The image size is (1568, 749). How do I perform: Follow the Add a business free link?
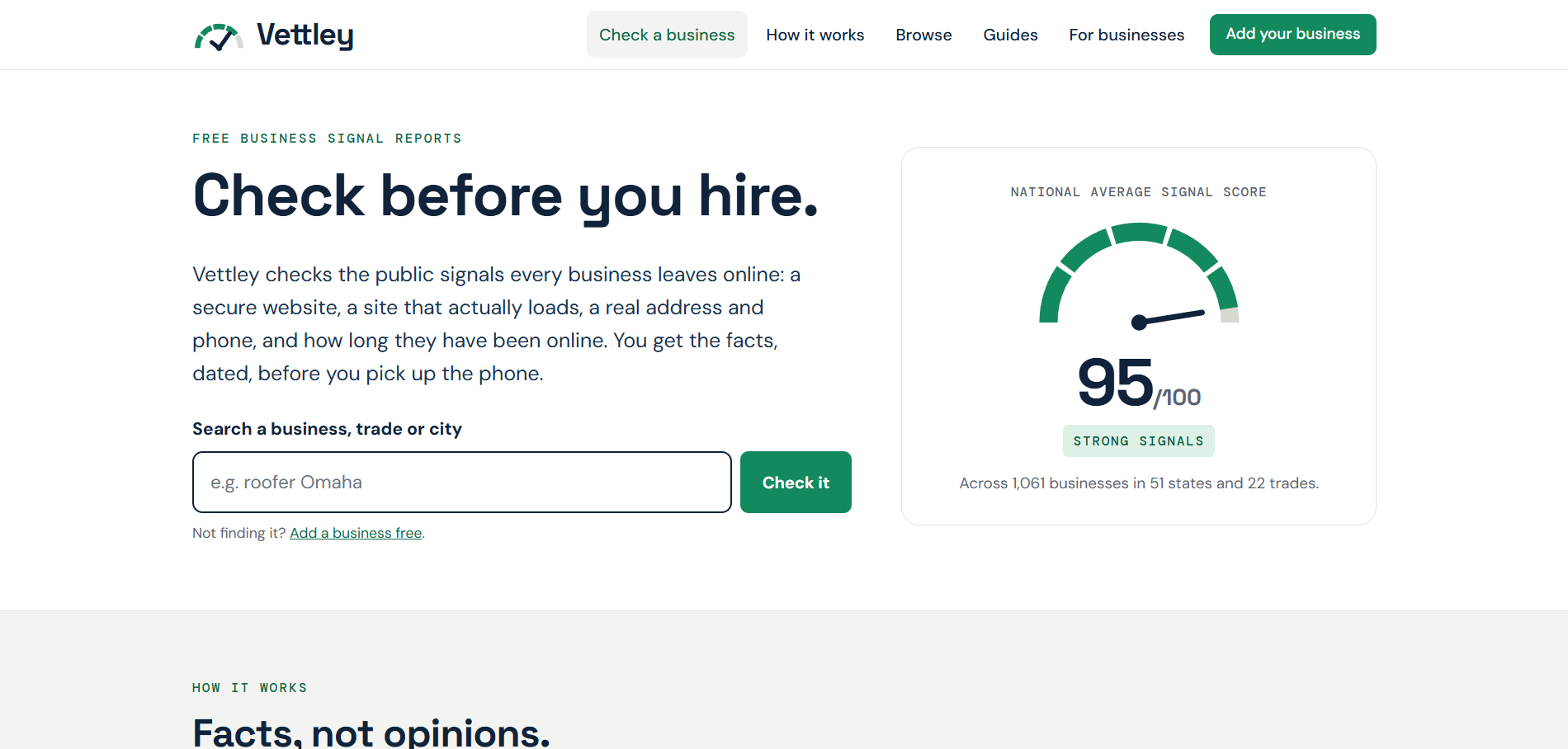tap(356, 533)
